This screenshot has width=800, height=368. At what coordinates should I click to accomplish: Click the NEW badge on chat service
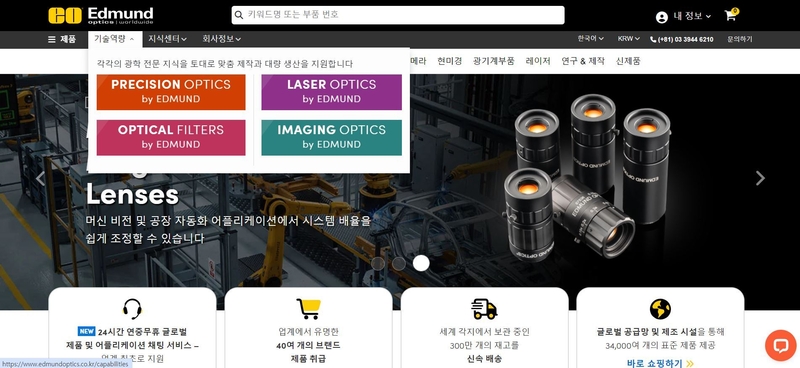pyautogui.click(x=86, y=331)
